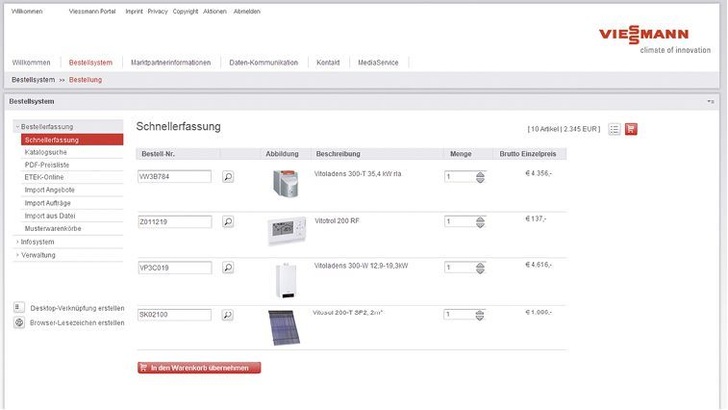Viewport: 728px width, 410px height.
Task: Open the Marktpartnerinformationen tab
Action: (170, 62)
